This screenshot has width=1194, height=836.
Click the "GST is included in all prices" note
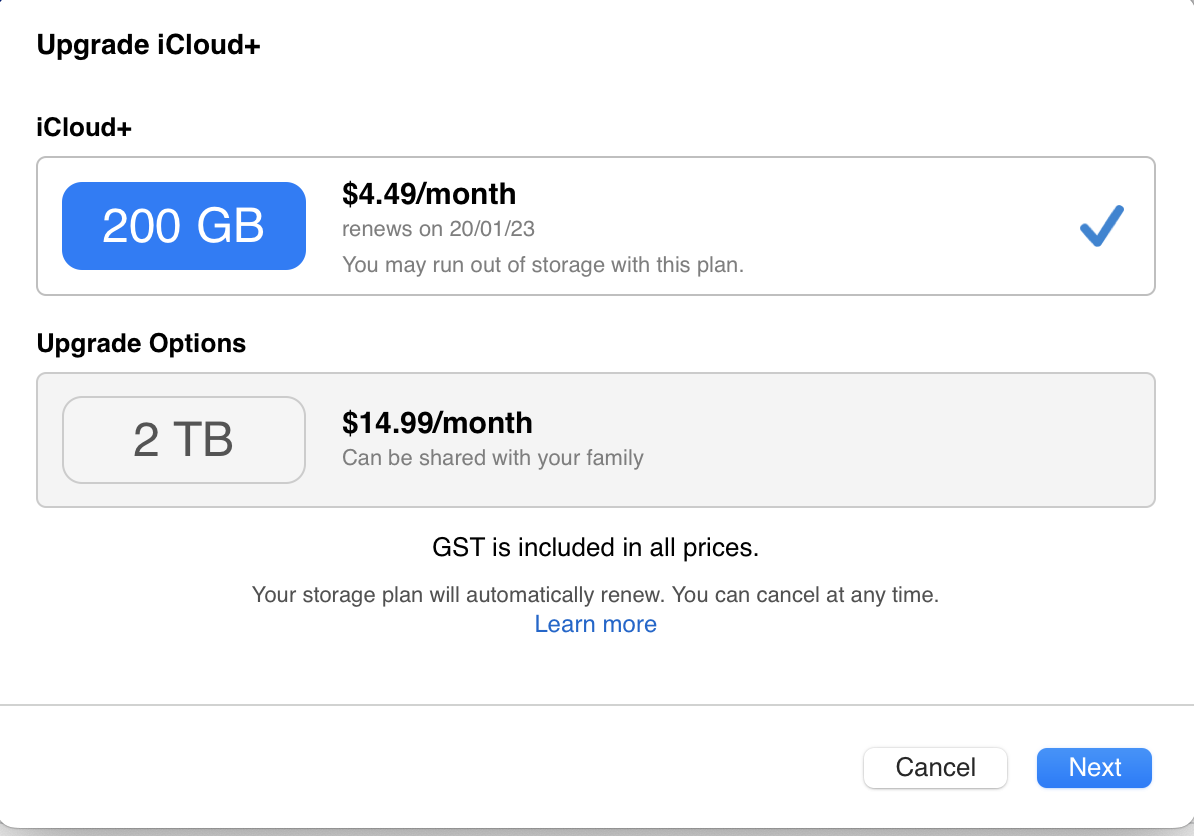pos(595,548)
